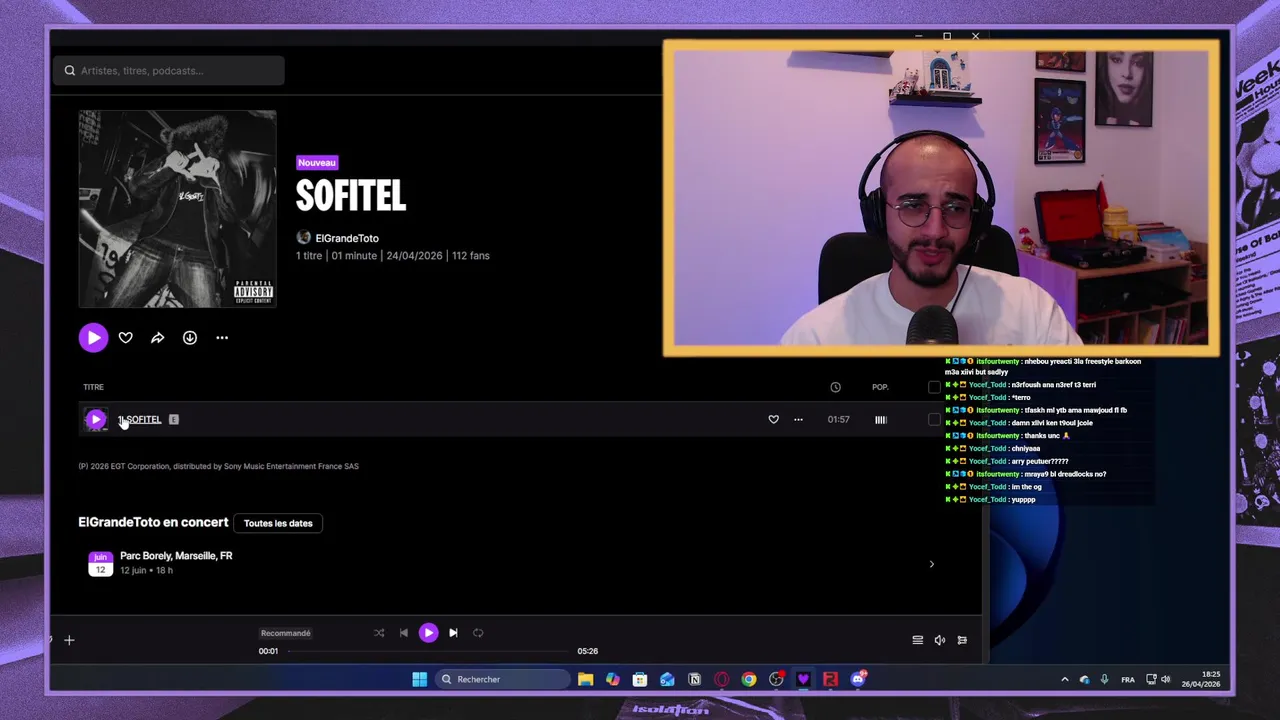Open OBS Studio from taskbar

(776, 680)
